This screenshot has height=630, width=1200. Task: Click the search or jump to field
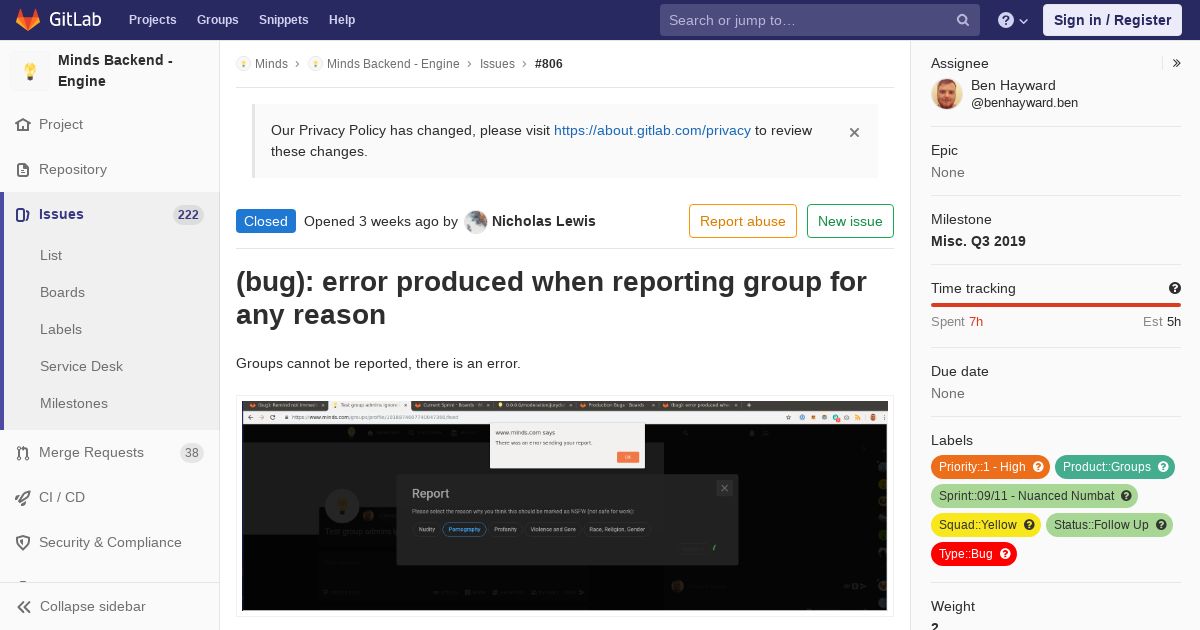coord(820,20)
